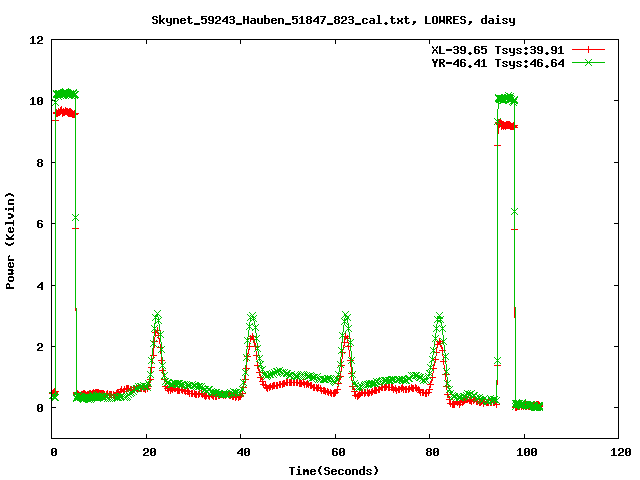The image size is (640, 480).
Task: Click x-axis tick label 20
Action: click(x=149, y=452)
